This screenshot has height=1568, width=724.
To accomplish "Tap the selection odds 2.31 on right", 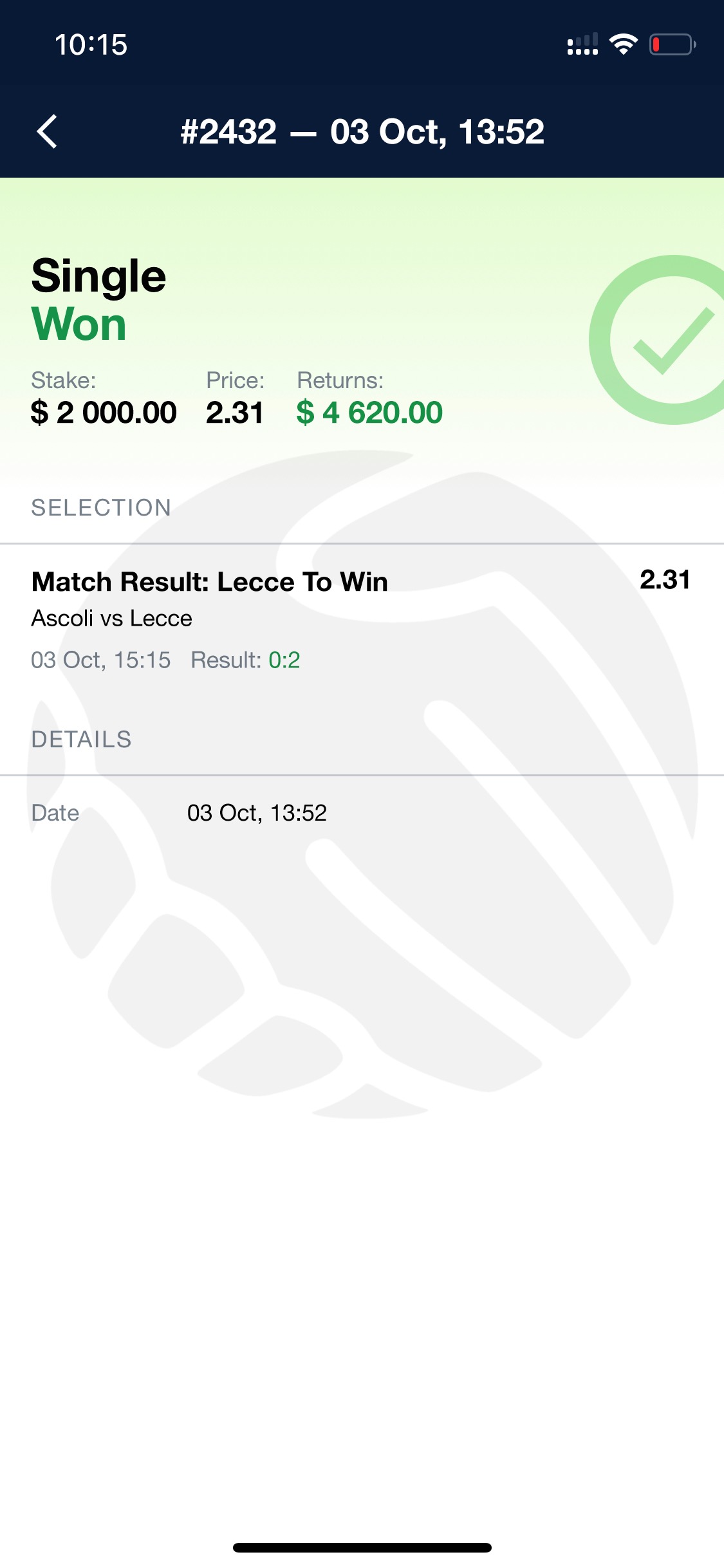I will click(x=665, y=580).
